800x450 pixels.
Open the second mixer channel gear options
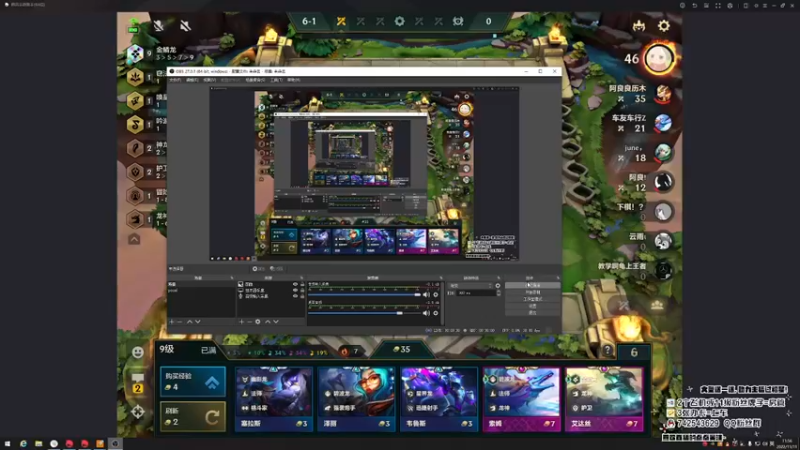436,313
